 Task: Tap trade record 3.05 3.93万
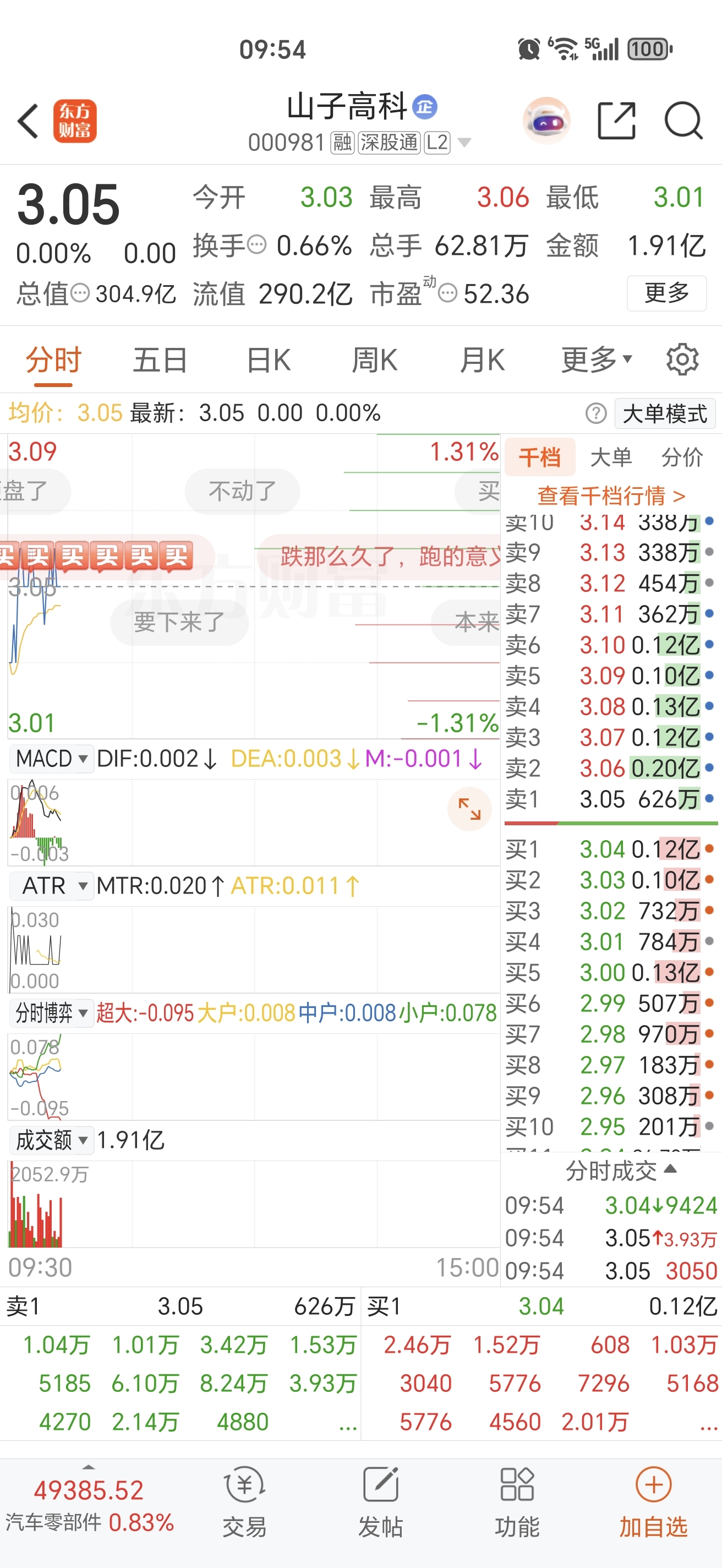click(611, 1238)
